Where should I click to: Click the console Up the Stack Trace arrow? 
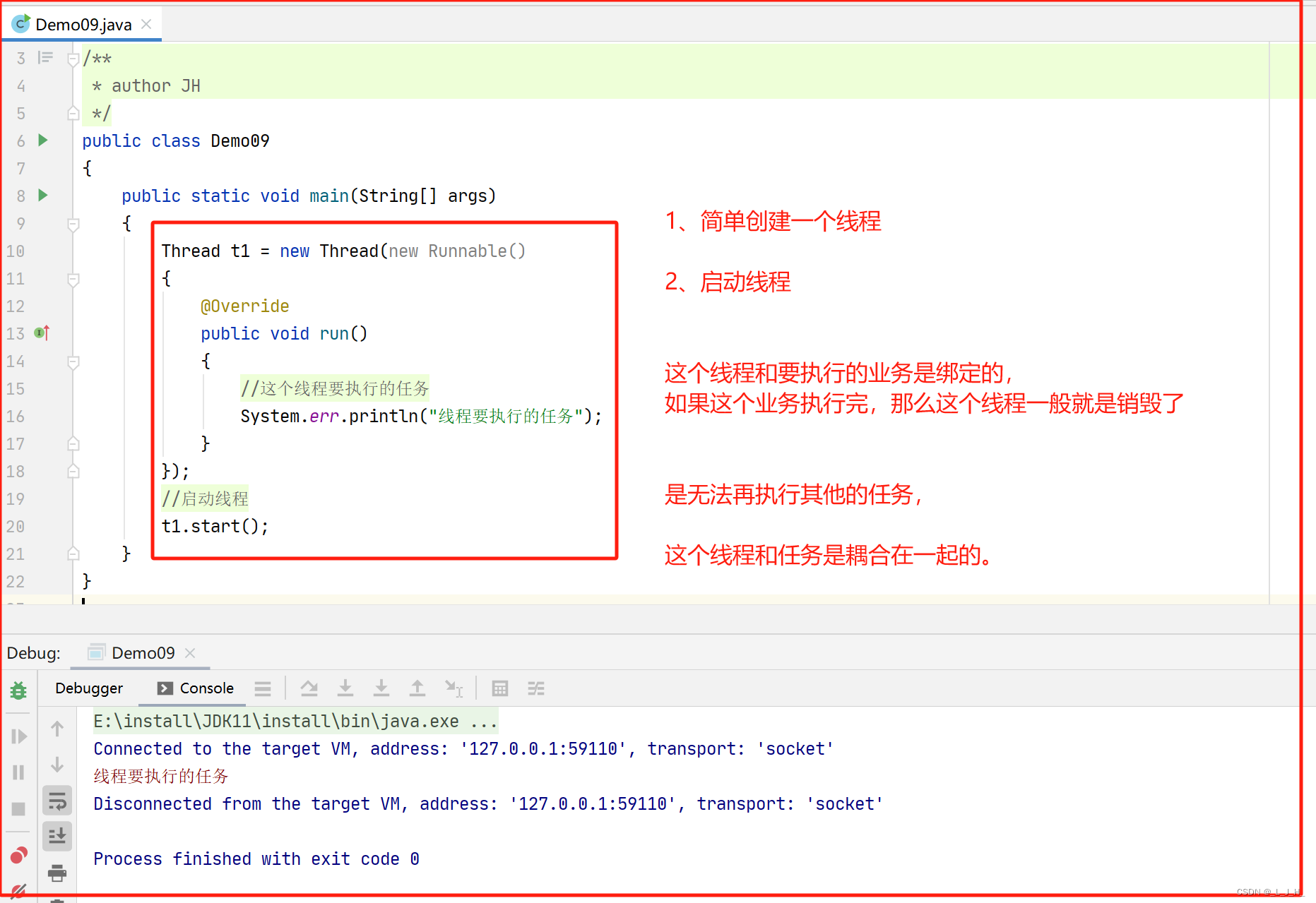[x=57, y=729]
